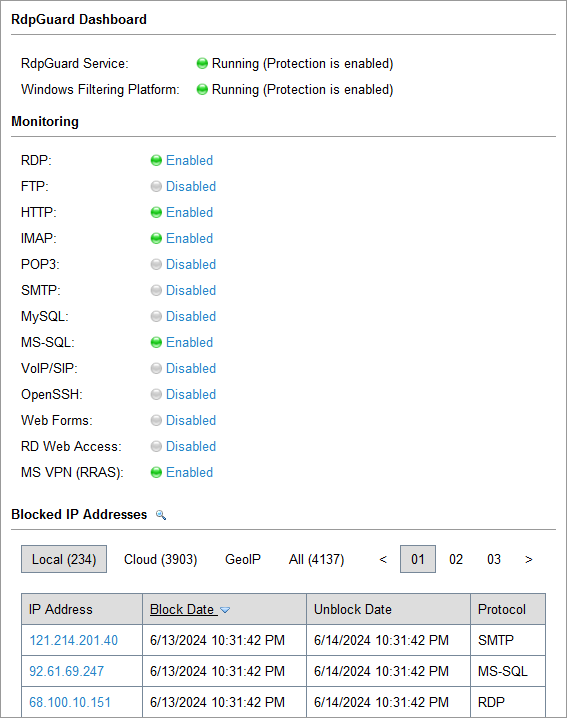Enable POP3 monitoring via Disabled link
This screenshot has width=567, height=718.
coord(191,264)
